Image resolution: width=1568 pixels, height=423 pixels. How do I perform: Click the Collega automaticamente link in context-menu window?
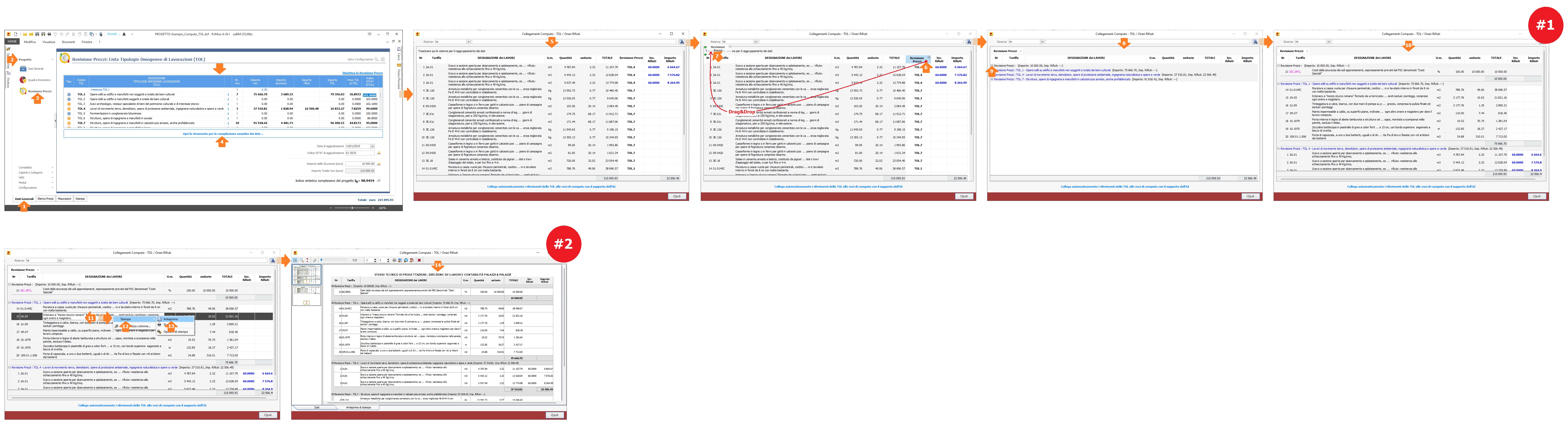coord(142,405)
